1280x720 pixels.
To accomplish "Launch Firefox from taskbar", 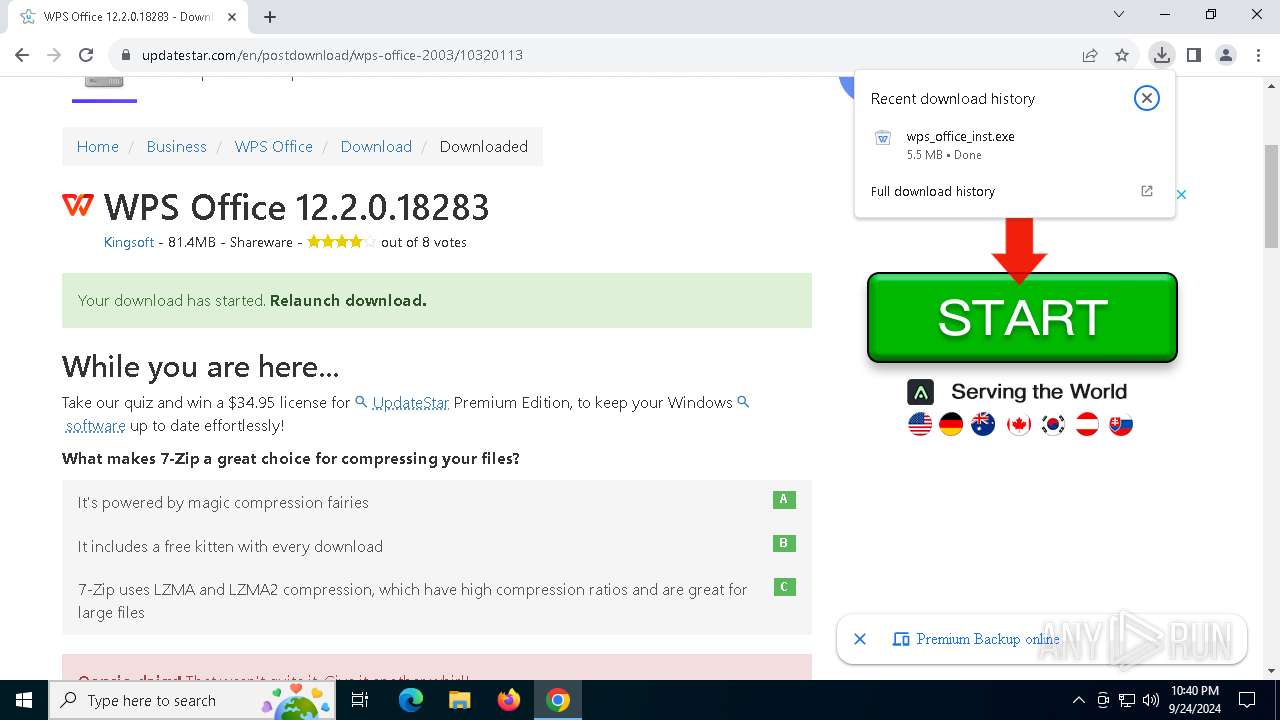I will pos(508,700).
